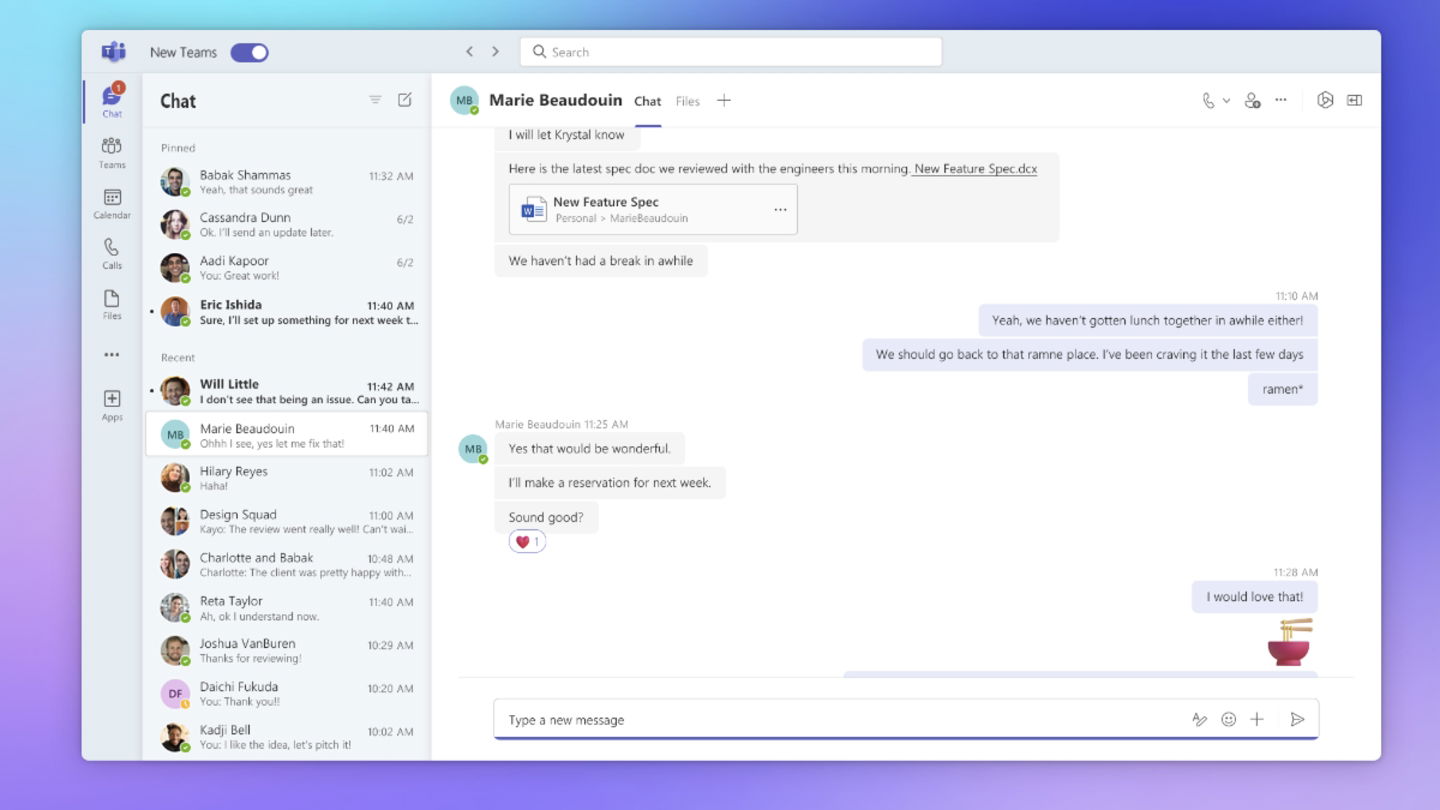Expand call options dropdown arrow
The width and height of the screenshot is (1440, 810).
(x=1226, y=100)
